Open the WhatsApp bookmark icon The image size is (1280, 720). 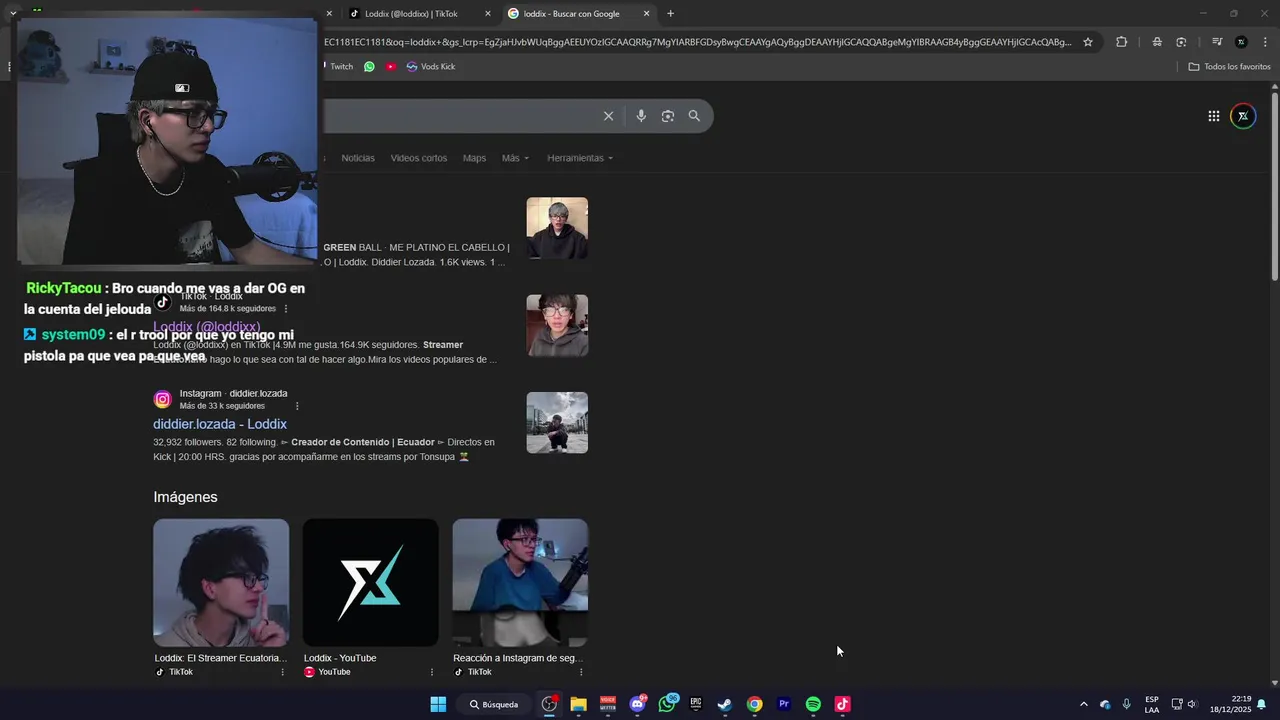pos(369,66)
